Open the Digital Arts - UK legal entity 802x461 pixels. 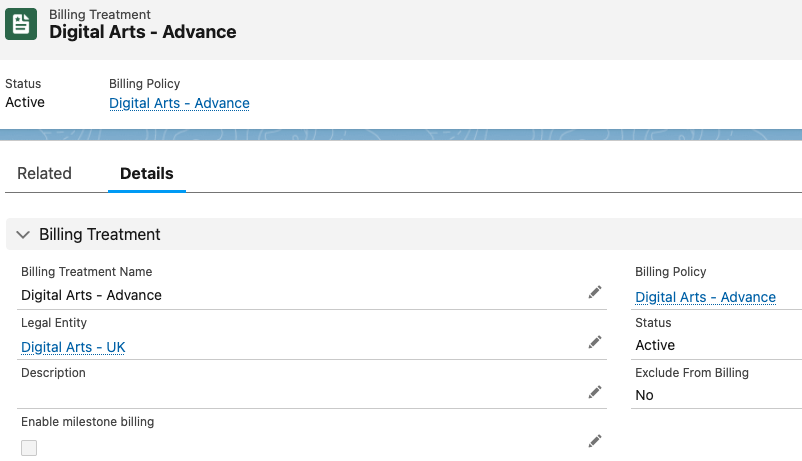(x=73, y=347)
